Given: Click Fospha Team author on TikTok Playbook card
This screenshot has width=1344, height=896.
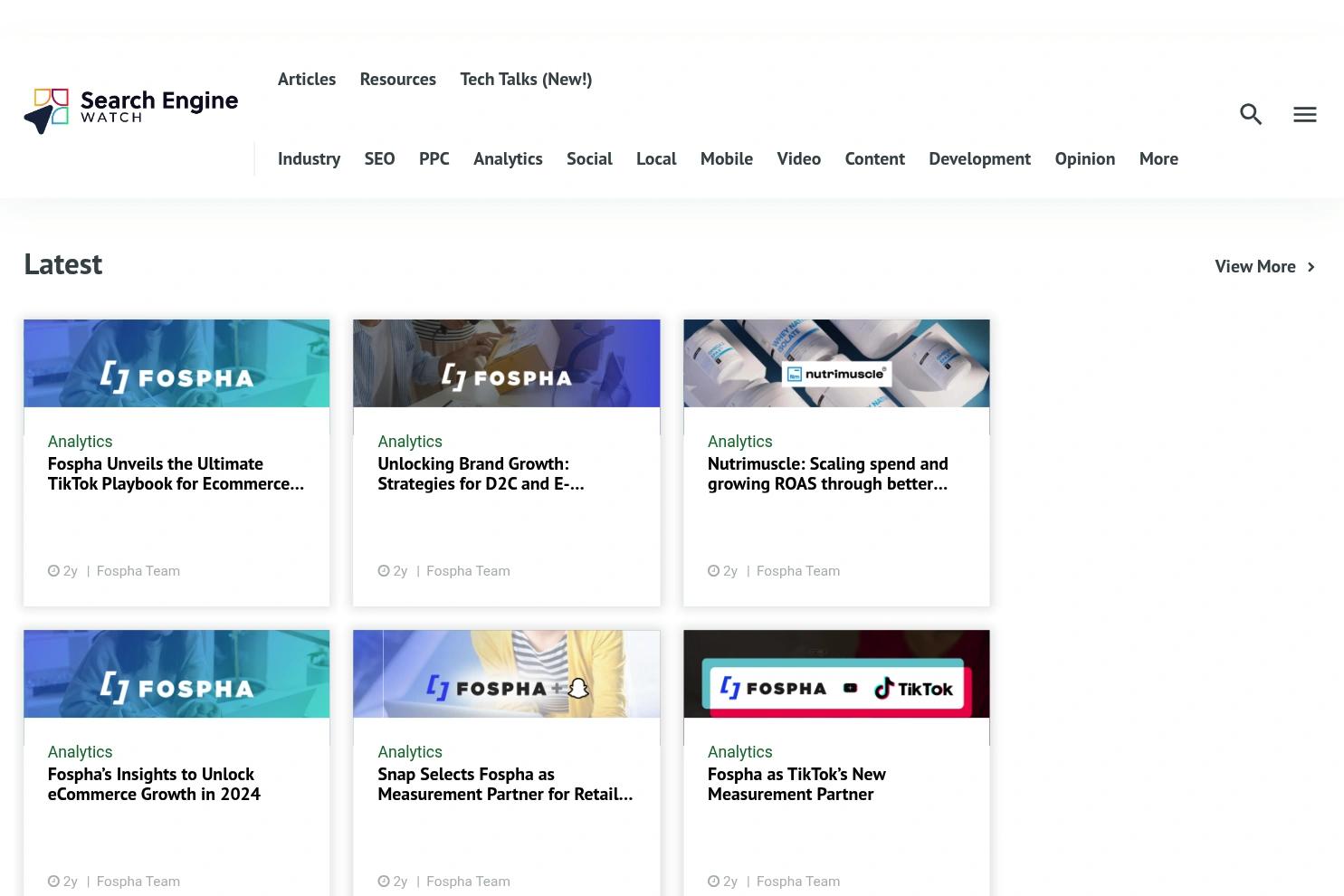Looking at the screenshot, I should (x=138, y=571).
